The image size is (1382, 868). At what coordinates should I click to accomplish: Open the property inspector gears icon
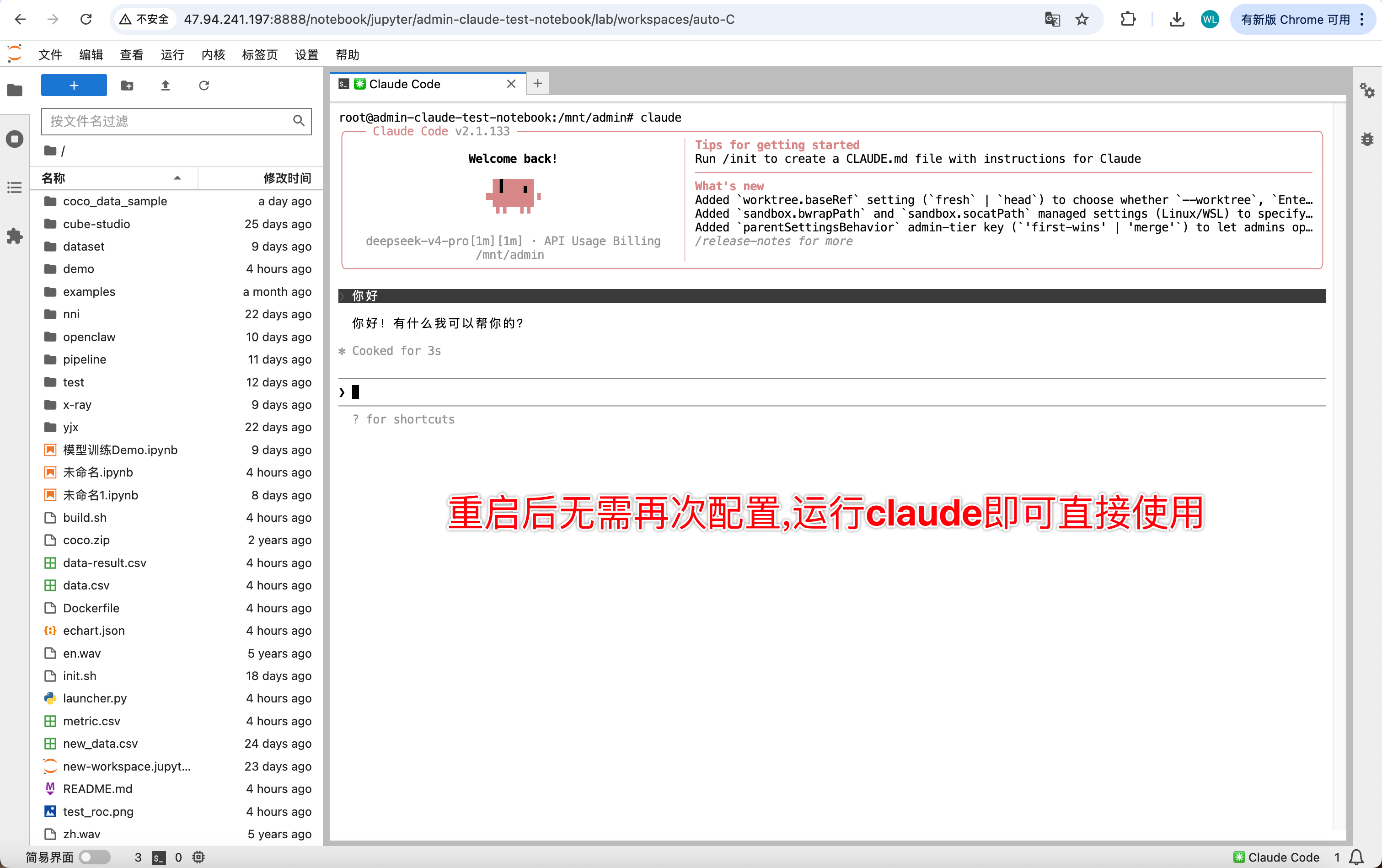click(1367, 90)
